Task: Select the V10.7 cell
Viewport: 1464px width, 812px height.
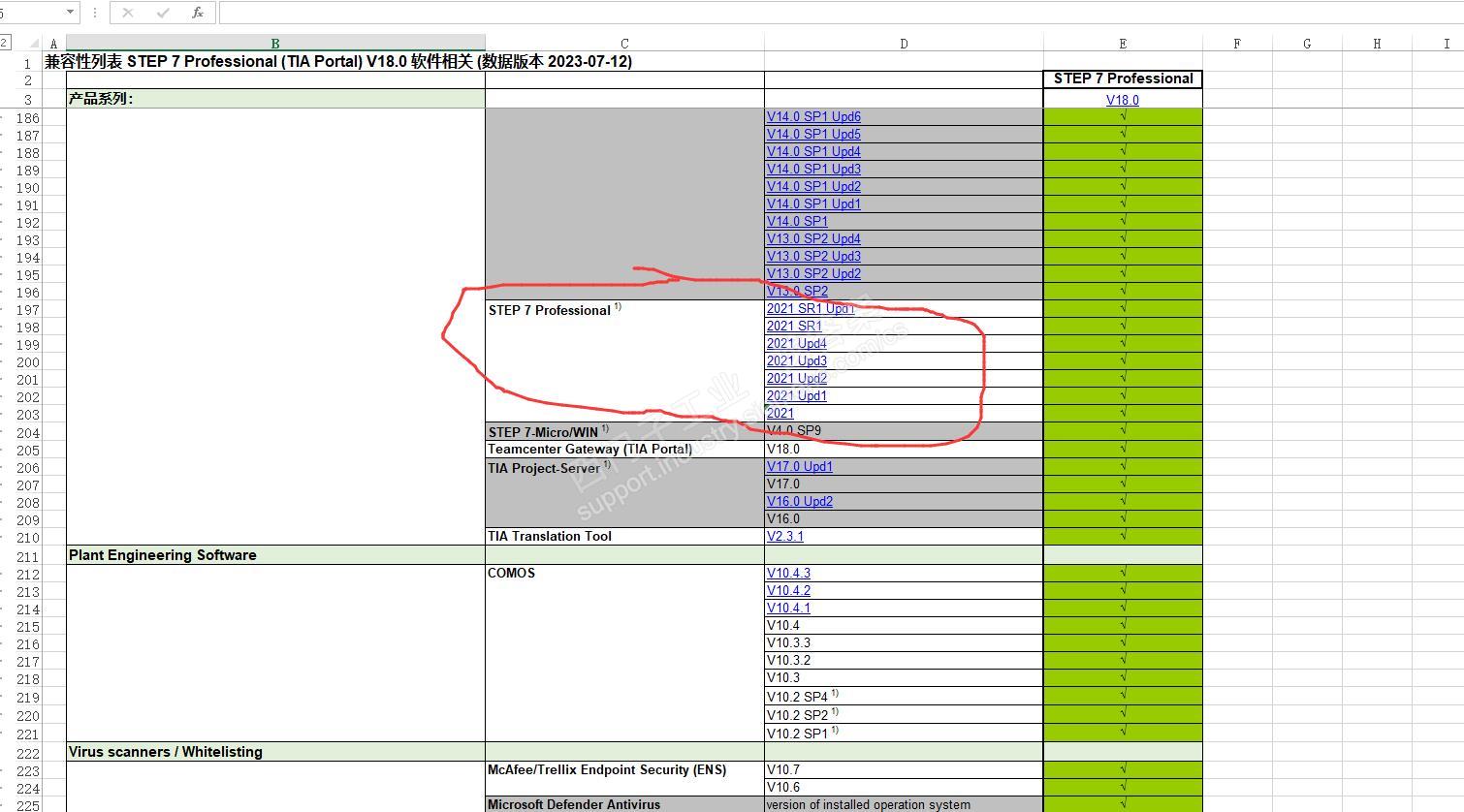Action: click(904, 769)
